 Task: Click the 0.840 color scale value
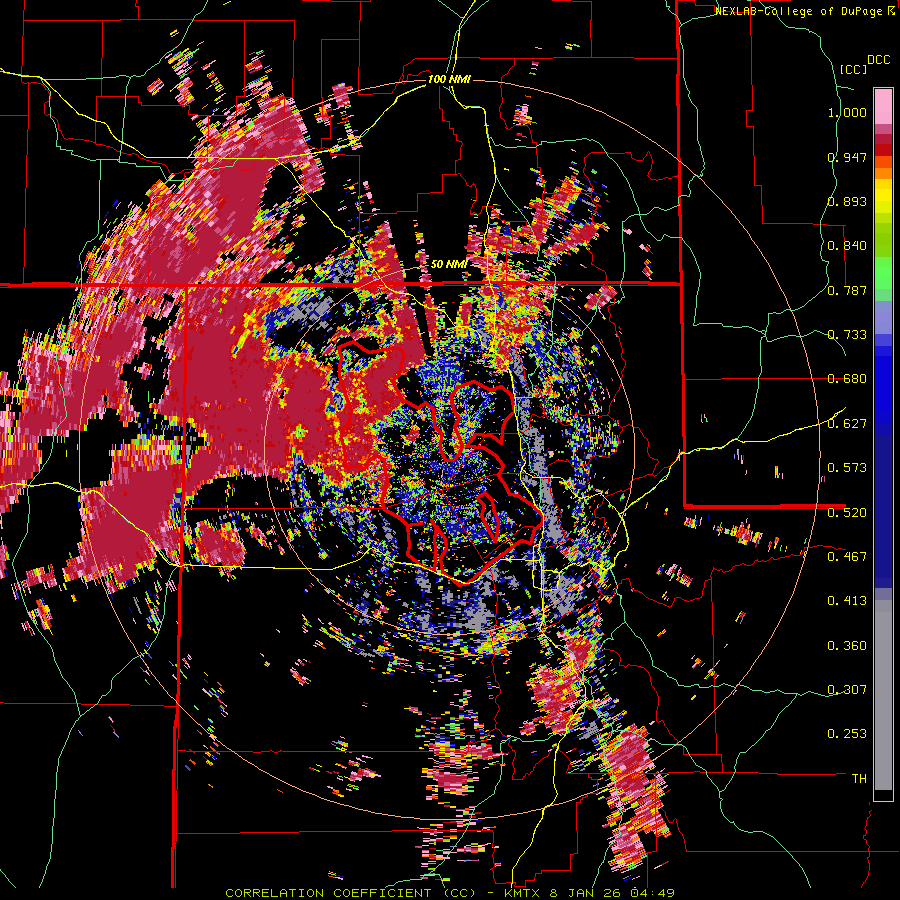pos(847,246)
